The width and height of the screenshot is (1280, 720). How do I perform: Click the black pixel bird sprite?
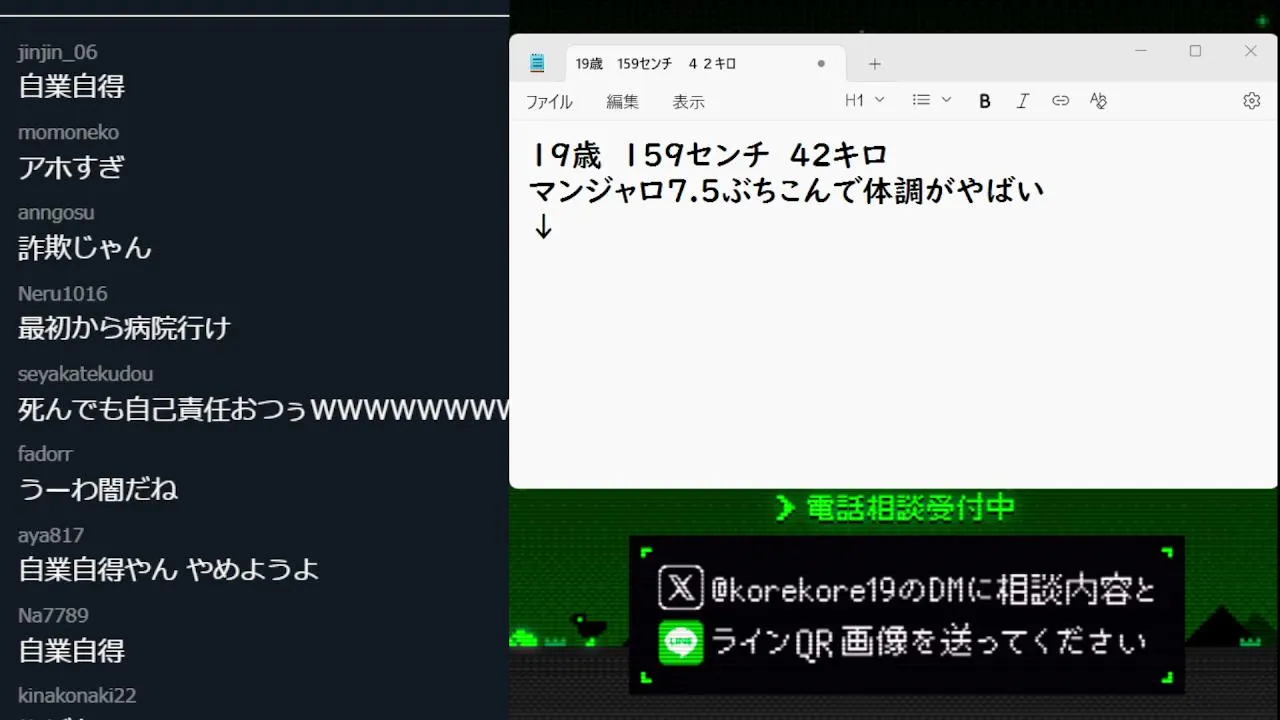(588, 627)
